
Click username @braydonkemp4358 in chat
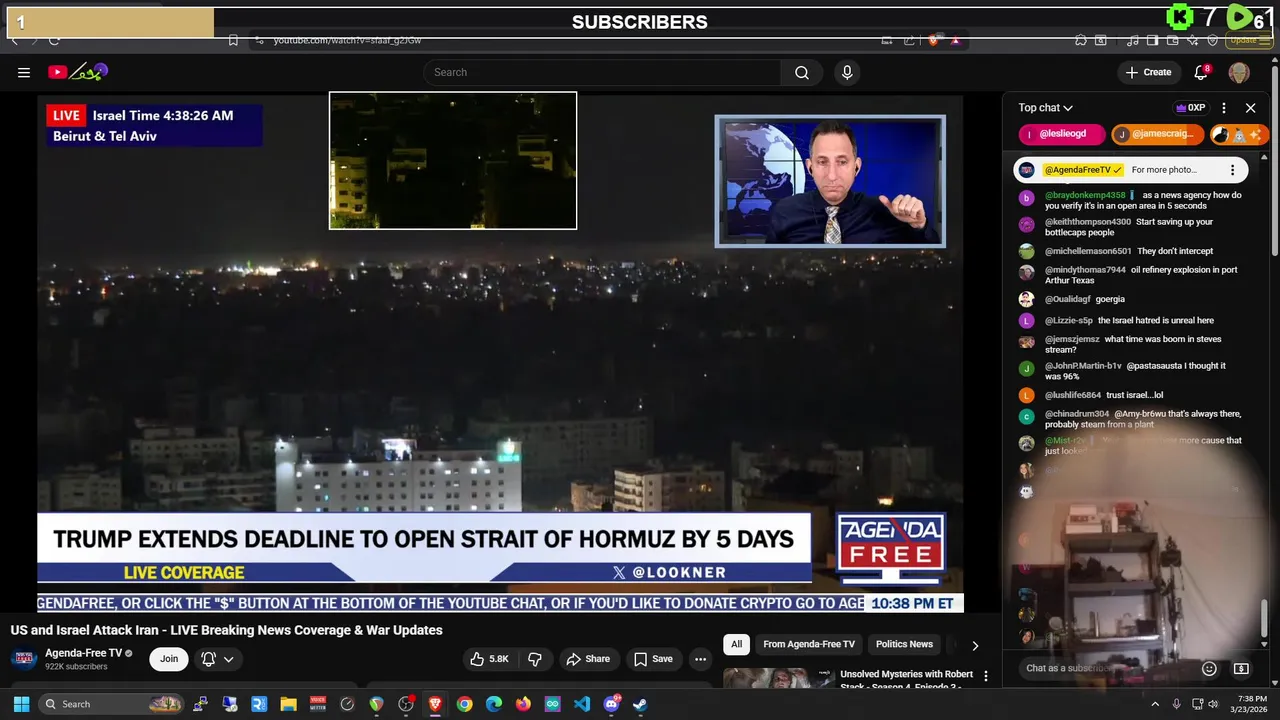(1085, 195)
